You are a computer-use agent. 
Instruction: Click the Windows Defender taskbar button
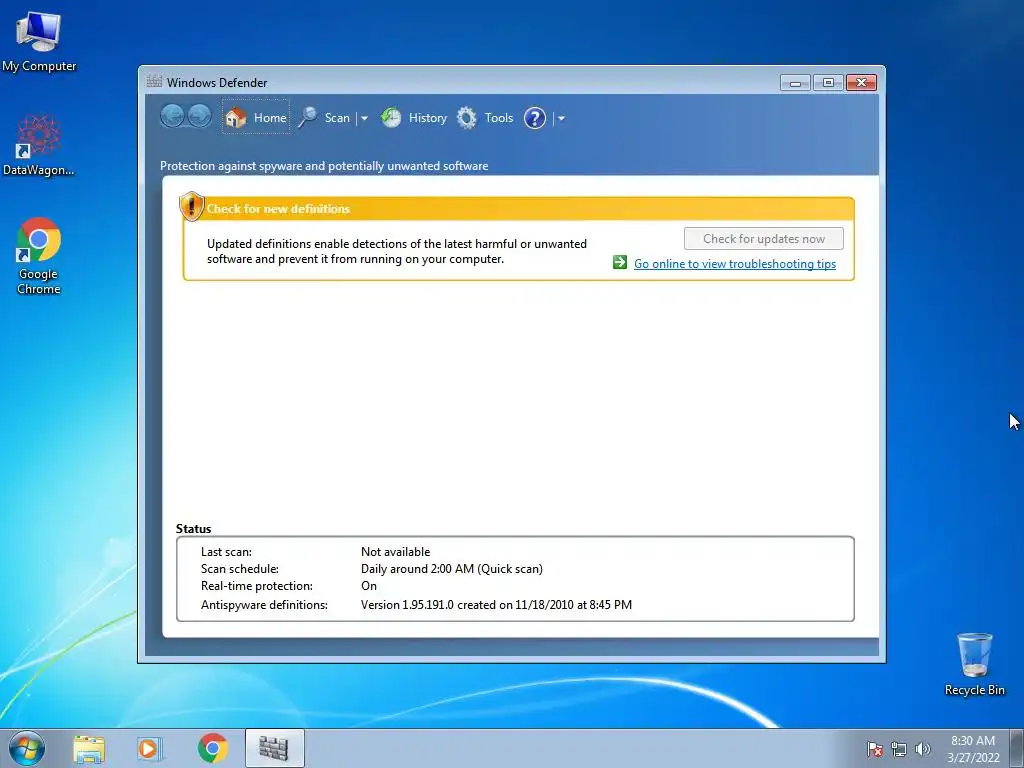274,748
